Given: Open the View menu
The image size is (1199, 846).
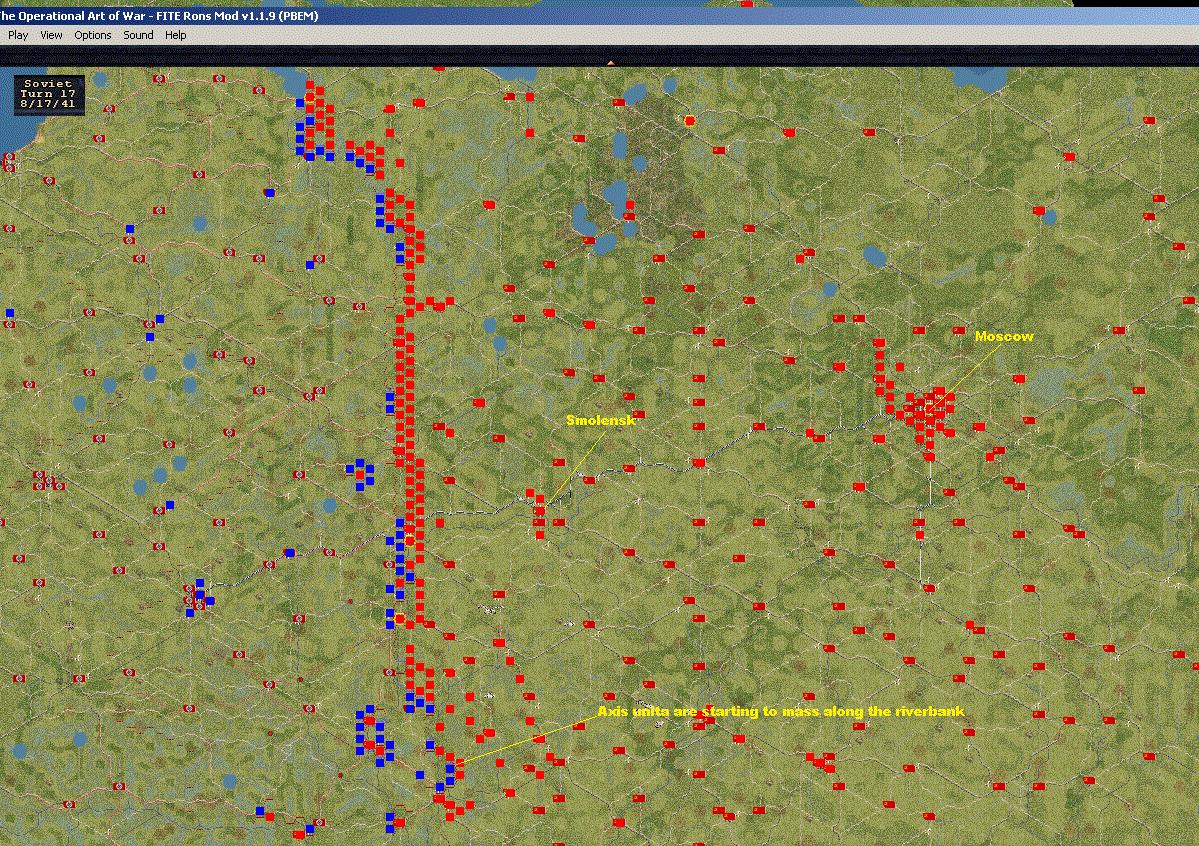Looking at the screenshot, I should coord(51,35).
